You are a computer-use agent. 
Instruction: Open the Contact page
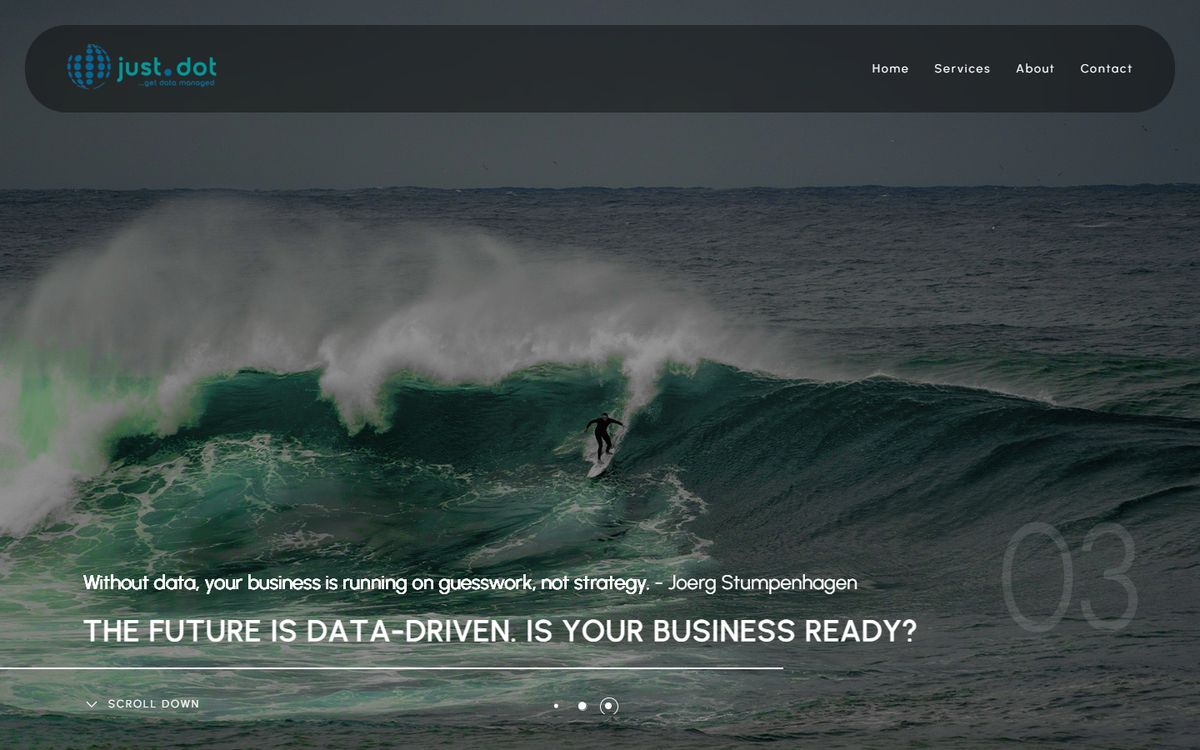(x=1106, y=69)
